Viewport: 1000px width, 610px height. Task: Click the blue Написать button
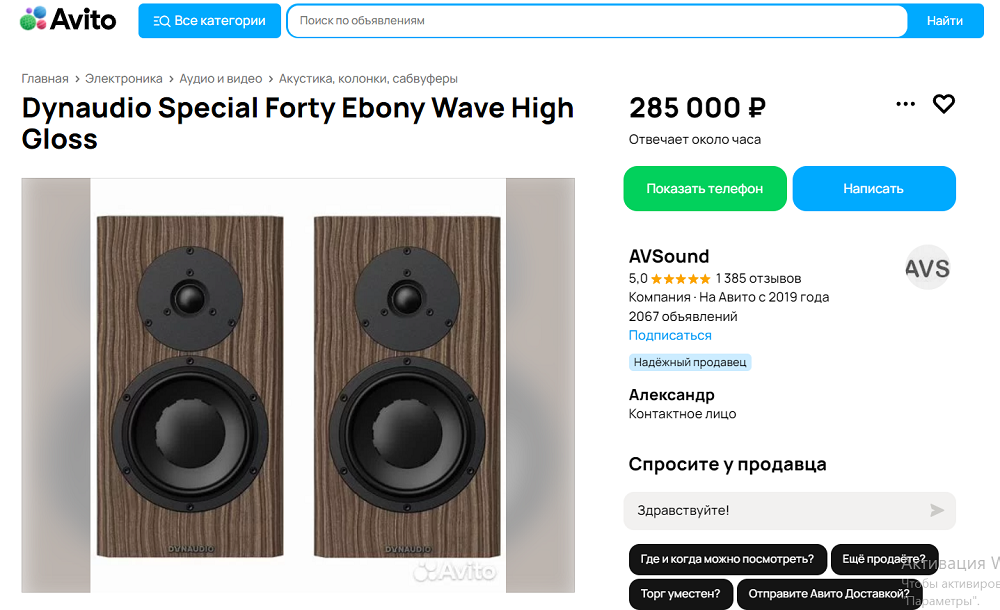(x=873, y=189)
